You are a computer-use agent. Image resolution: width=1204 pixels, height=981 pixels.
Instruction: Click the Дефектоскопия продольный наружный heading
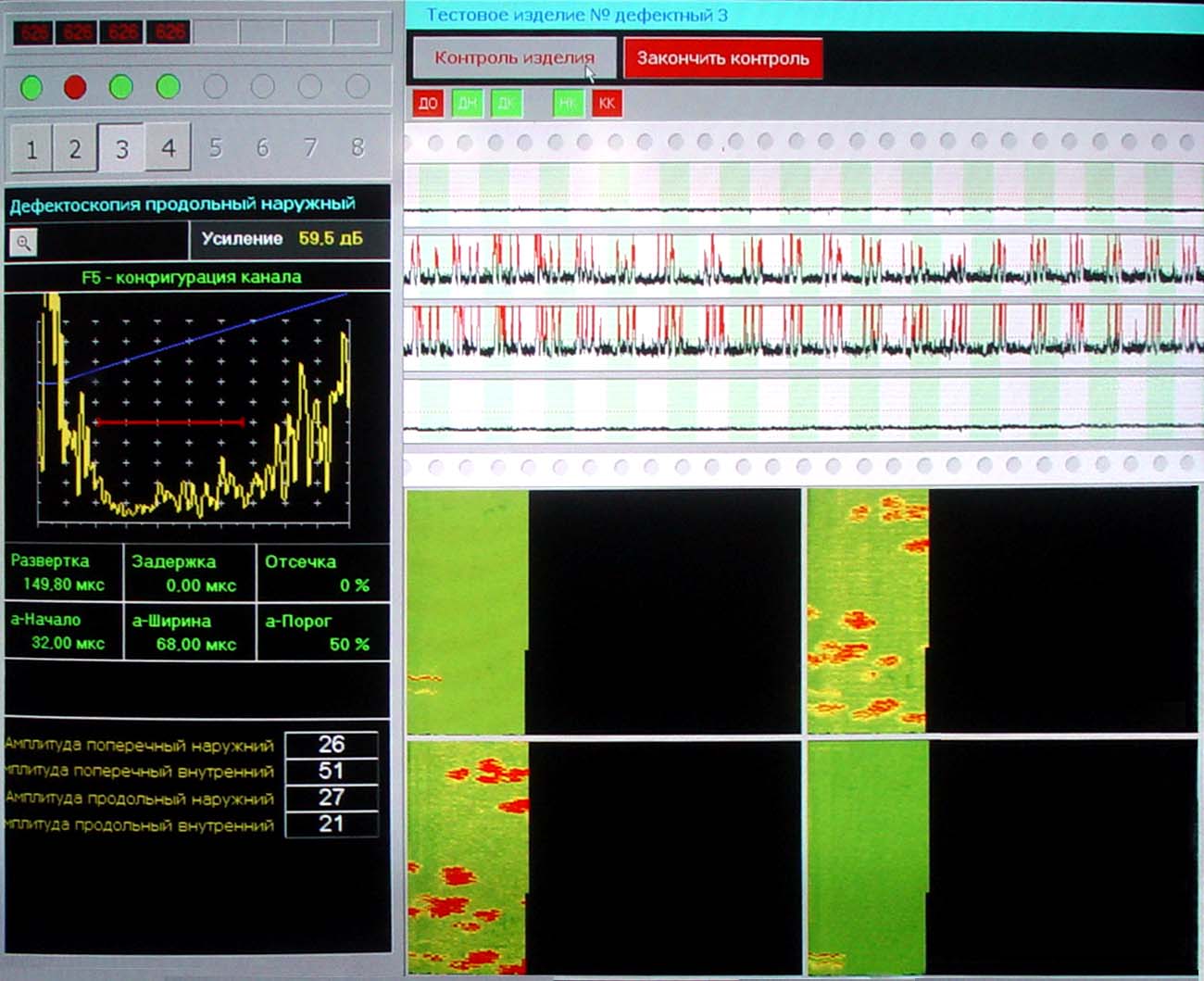[x=182, y=204]
